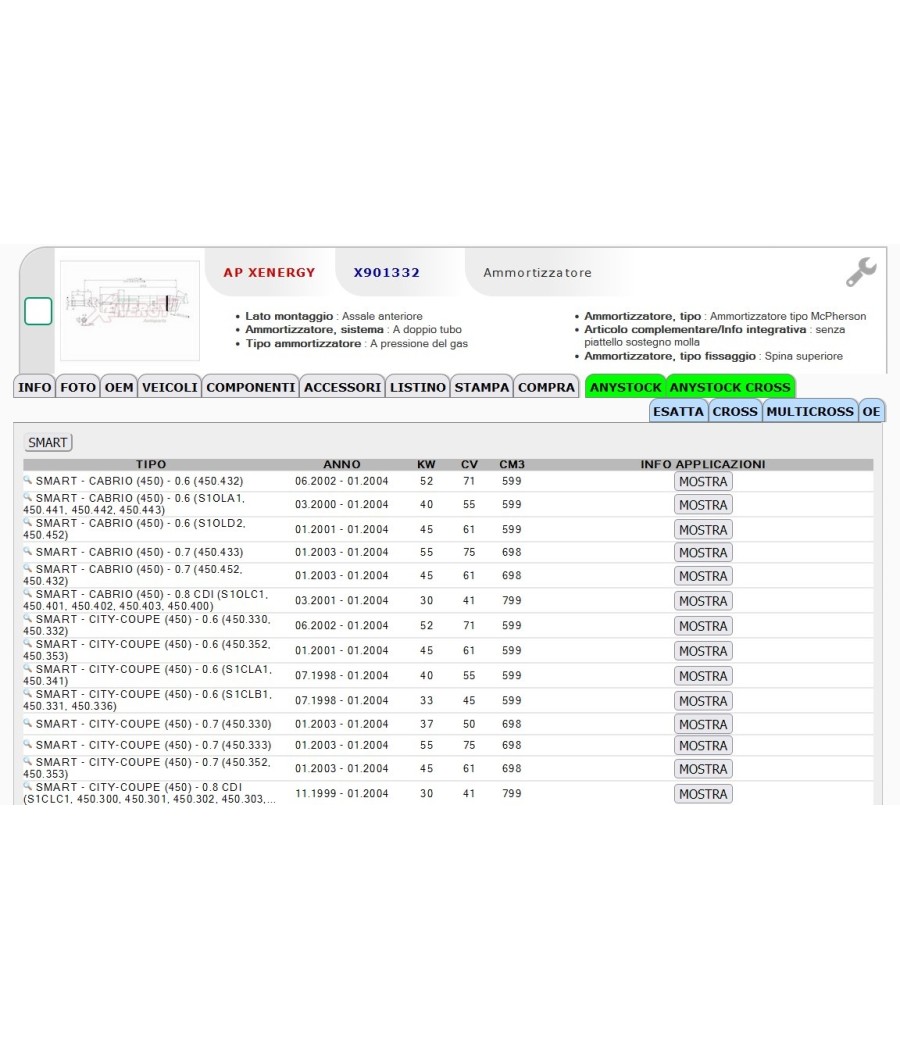Select the COMPRA tab
This screenshot has height=1050, width=900.
click(546, 387)
